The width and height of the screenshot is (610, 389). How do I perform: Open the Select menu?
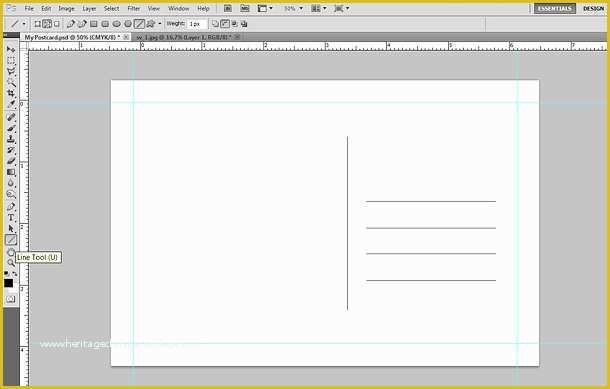tap(112, 8)
